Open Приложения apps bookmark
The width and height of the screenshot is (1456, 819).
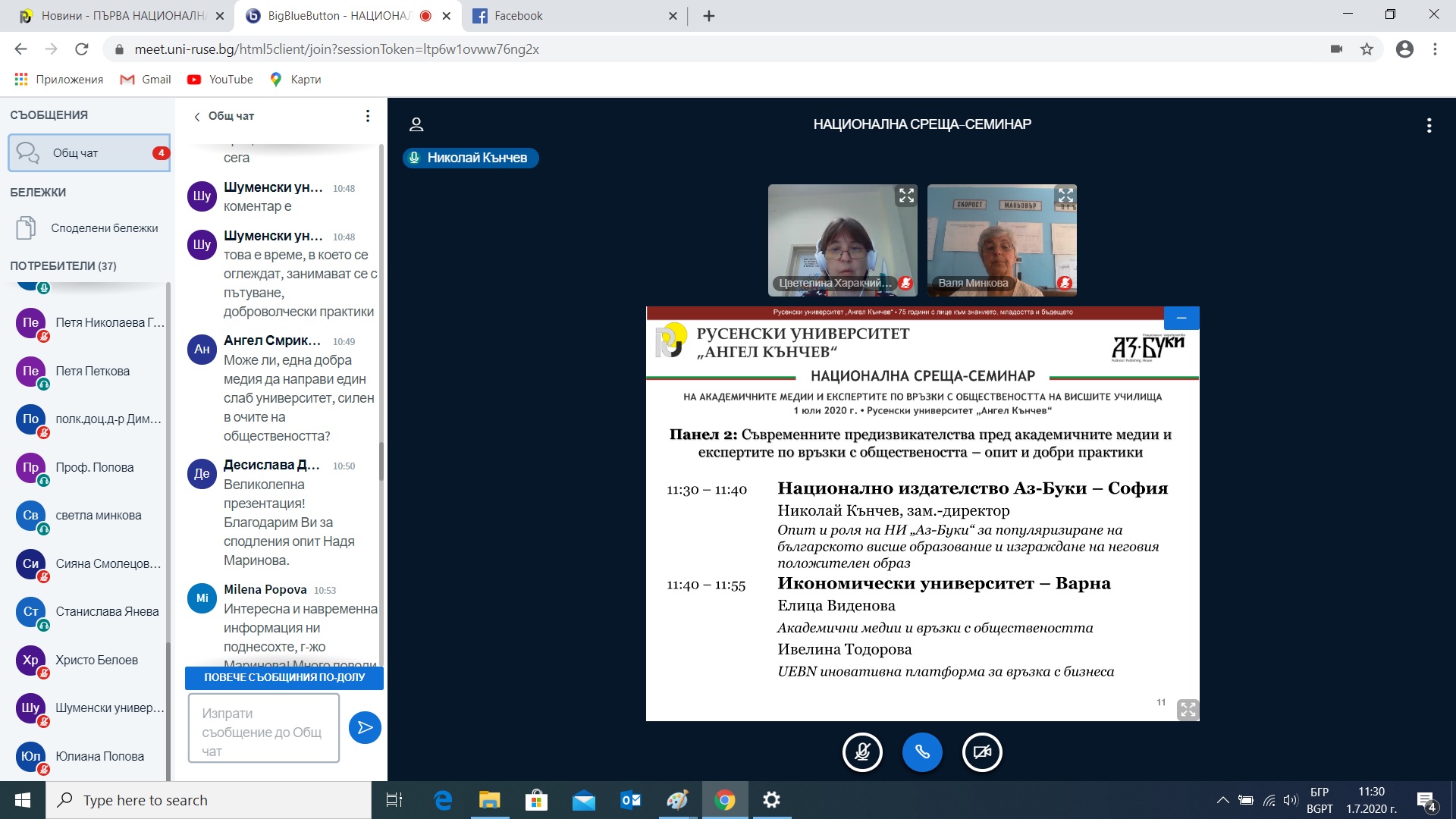59,80
